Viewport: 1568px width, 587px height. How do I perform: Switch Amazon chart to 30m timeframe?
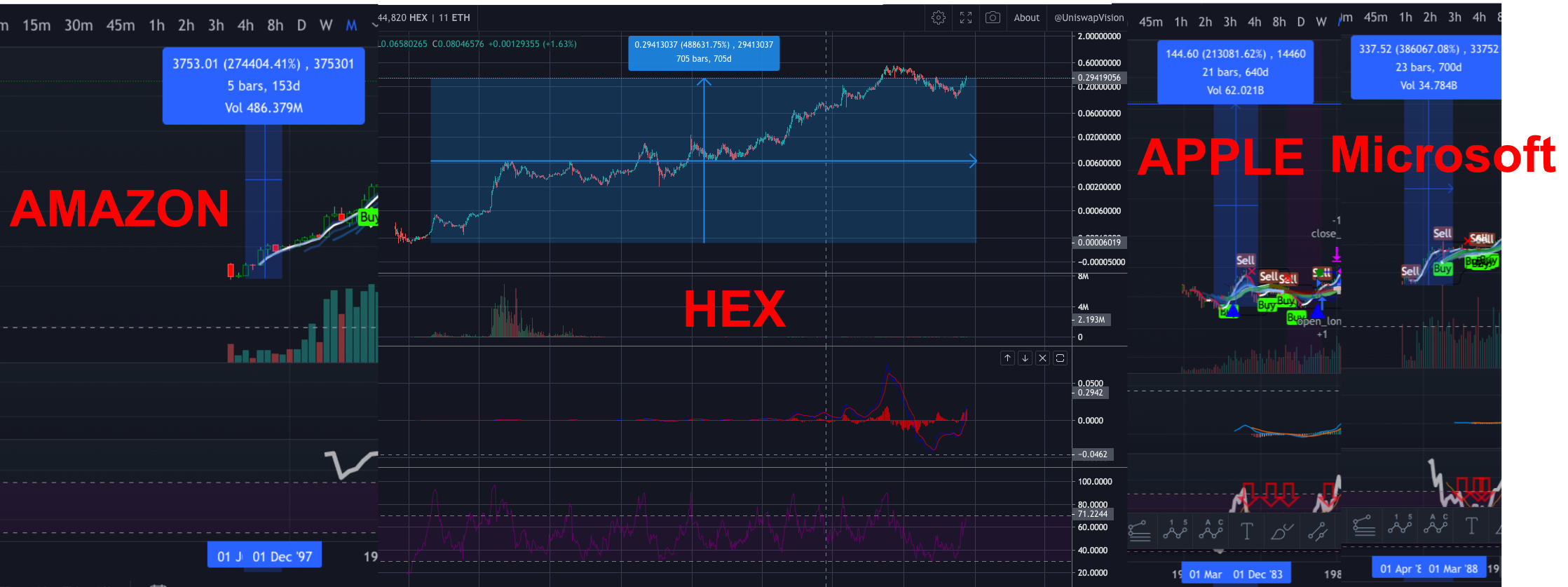click(79, 25)
